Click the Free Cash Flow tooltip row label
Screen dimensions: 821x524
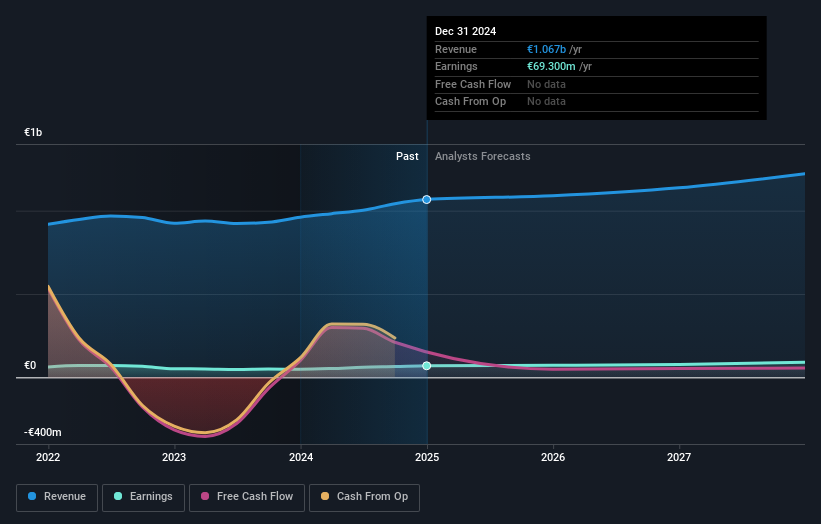473,84
